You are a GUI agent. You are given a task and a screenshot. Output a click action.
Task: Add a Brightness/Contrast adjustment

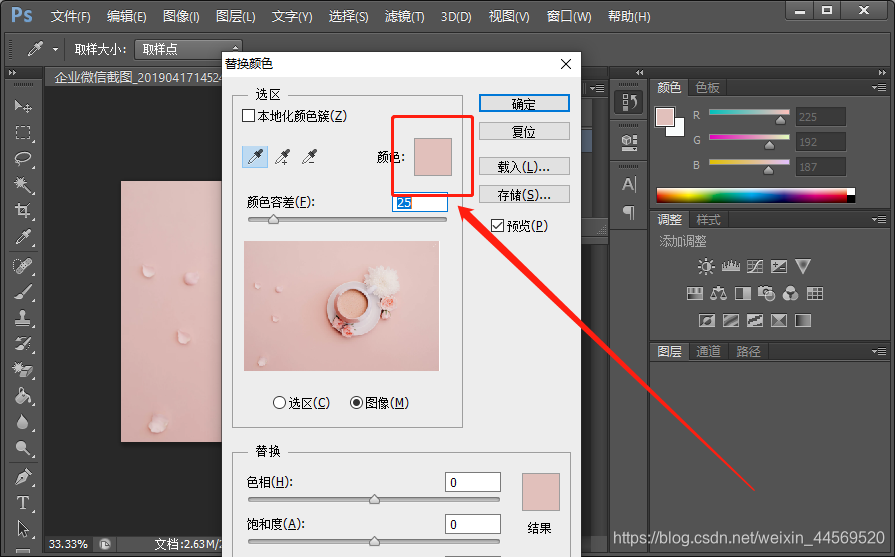[706, 267]
